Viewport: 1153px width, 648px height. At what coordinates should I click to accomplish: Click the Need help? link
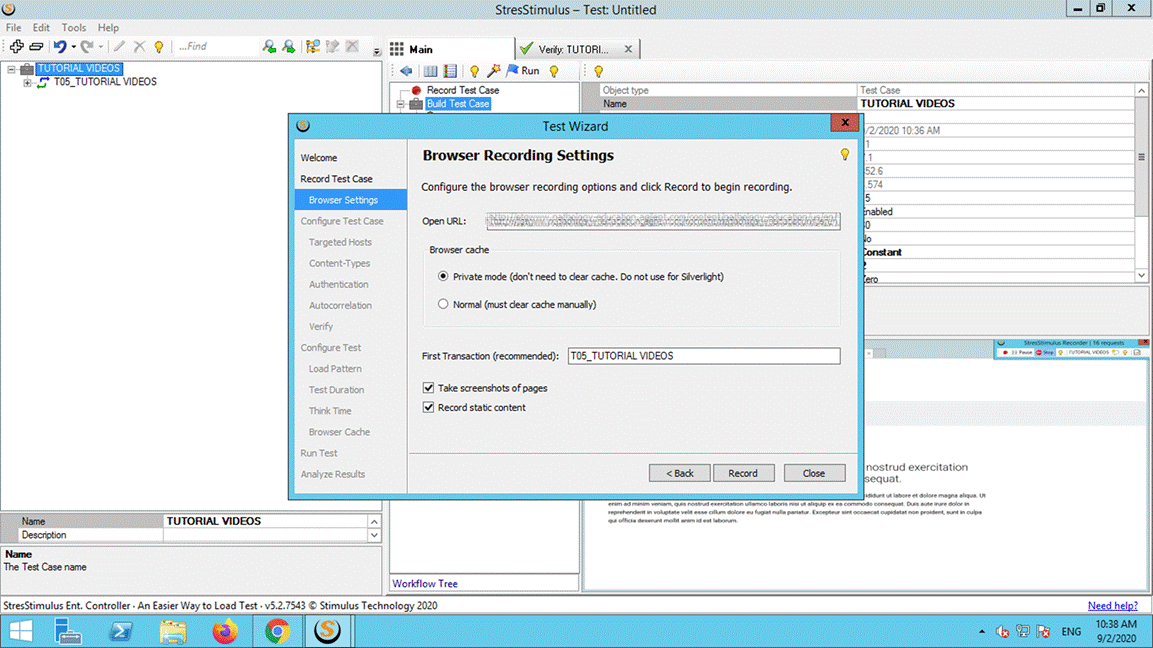1113,605
